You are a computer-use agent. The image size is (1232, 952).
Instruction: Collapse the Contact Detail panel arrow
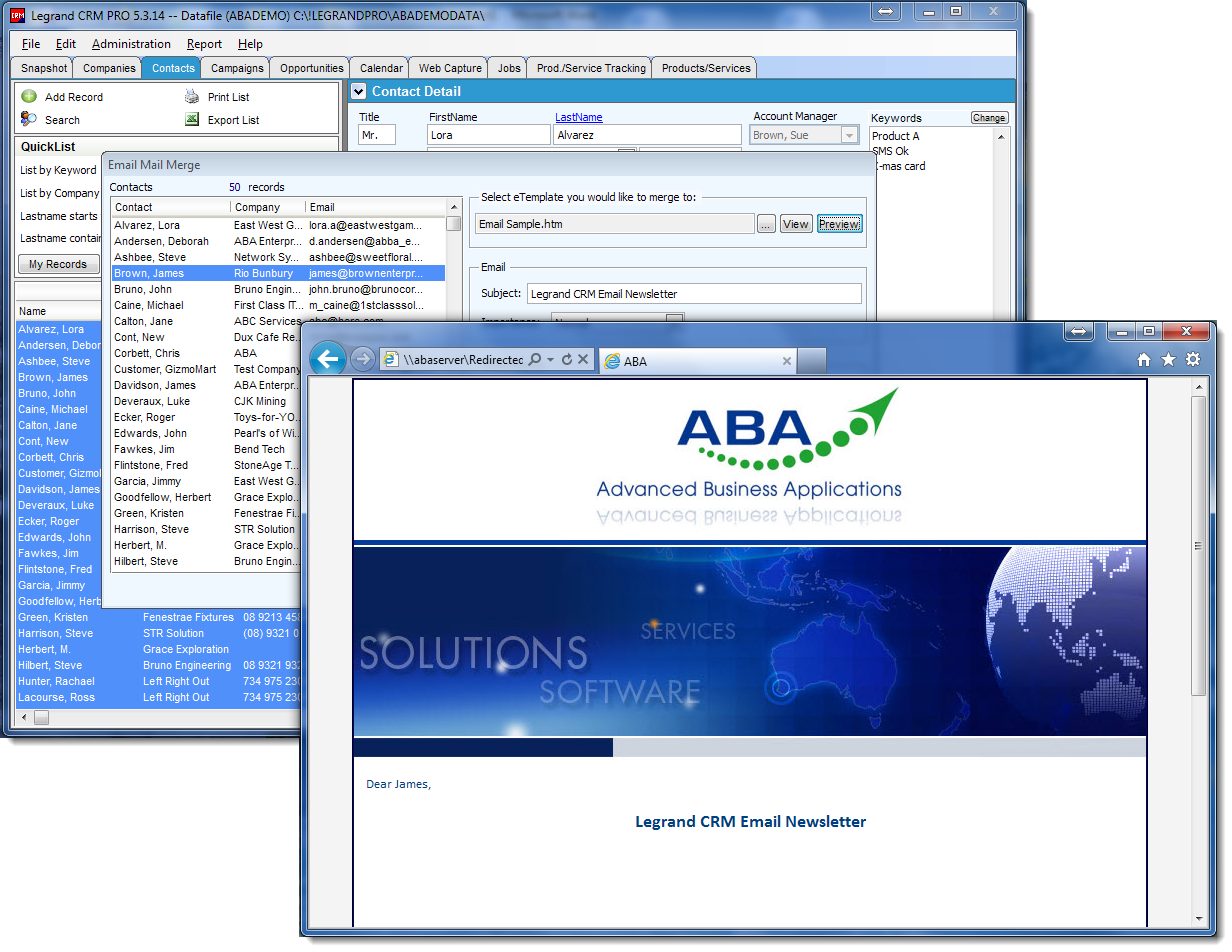pos(359,91)
